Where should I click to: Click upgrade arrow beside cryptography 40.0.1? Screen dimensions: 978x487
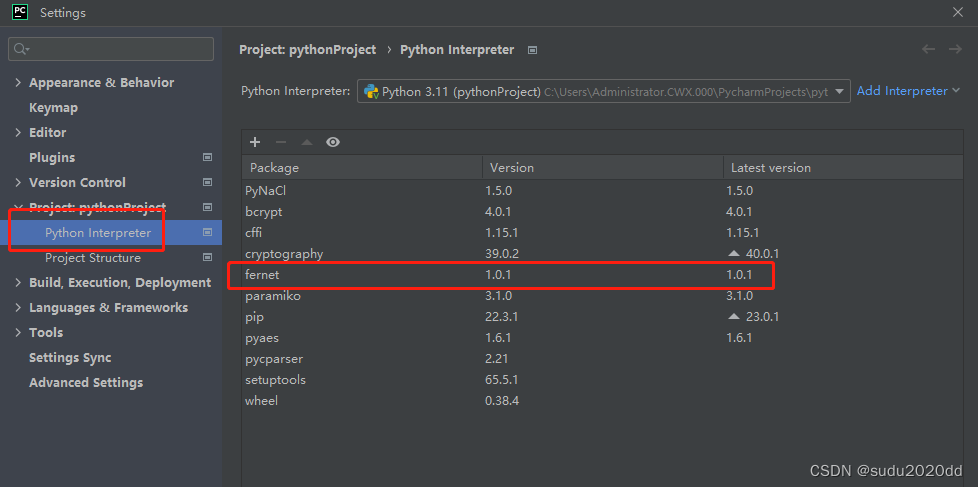[x=734, y=254]
